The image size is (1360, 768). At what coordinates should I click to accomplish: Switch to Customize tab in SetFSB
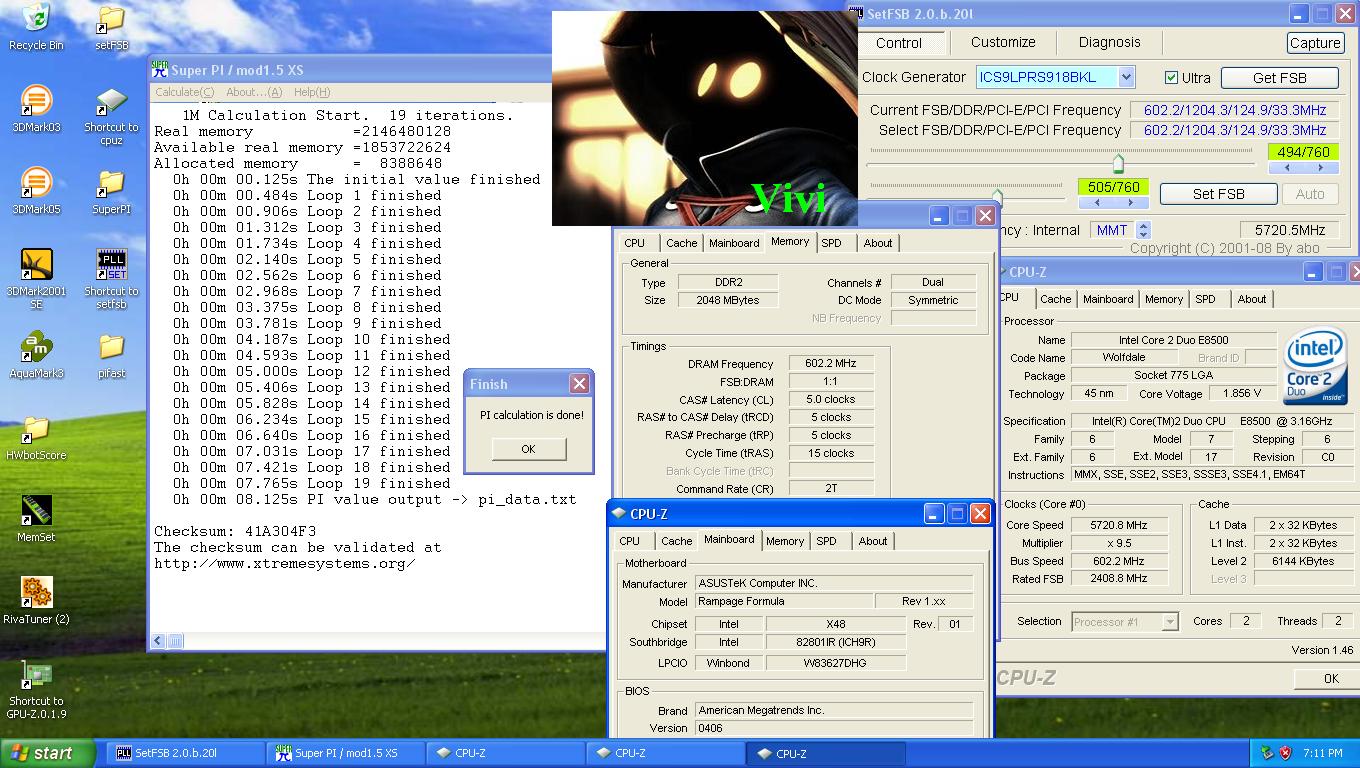click(1003, 42)
